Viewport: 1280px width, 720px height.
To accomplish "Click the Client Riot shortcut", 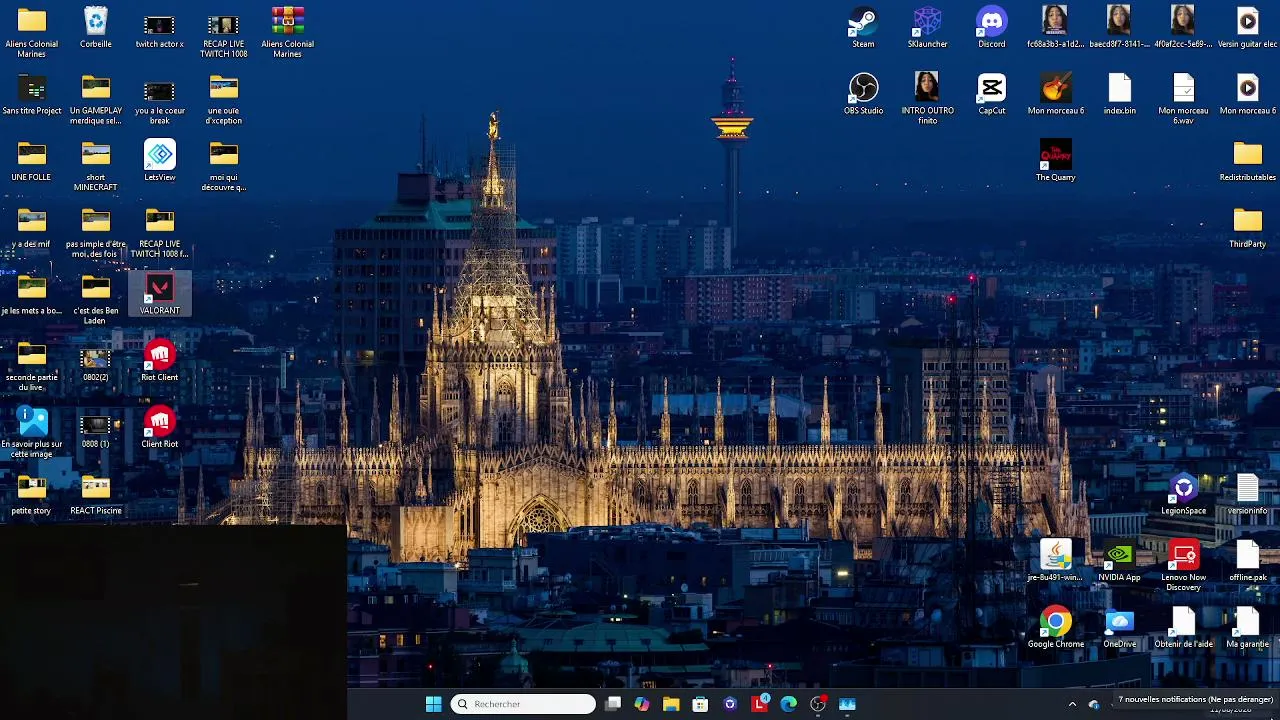I will tap(160, 422).
